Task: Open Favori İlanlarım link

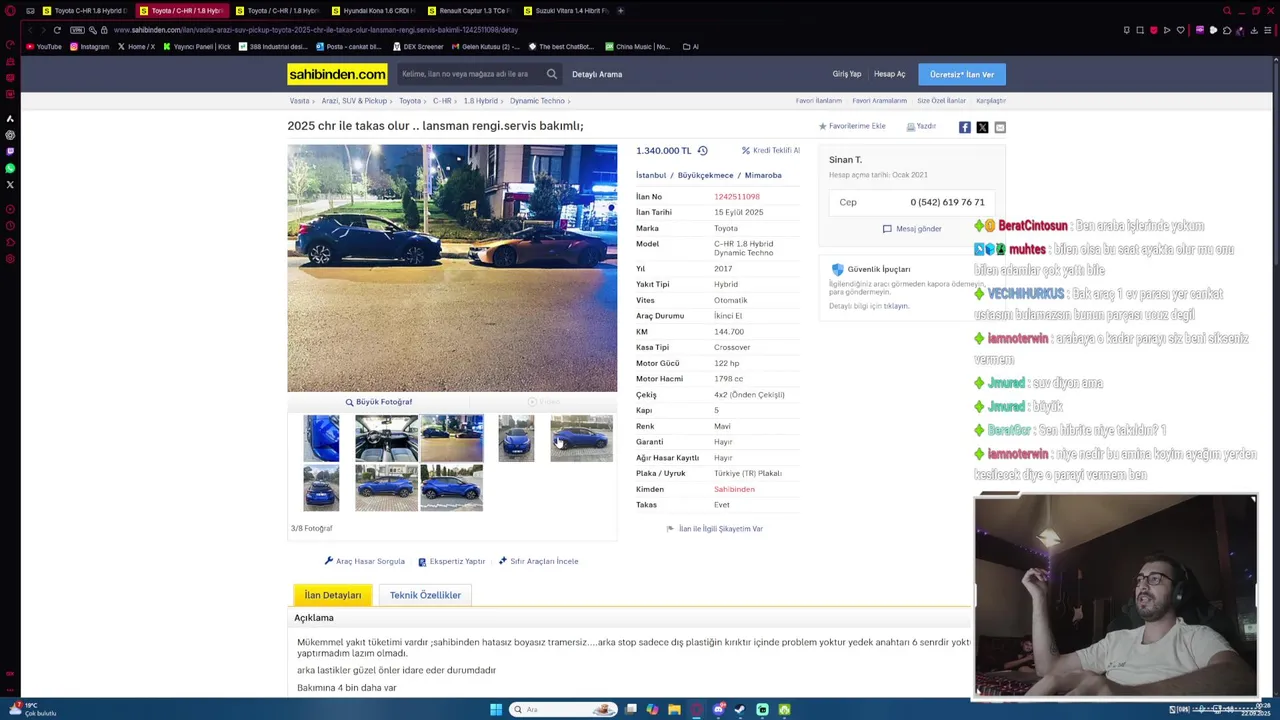Action: (819, 101)
